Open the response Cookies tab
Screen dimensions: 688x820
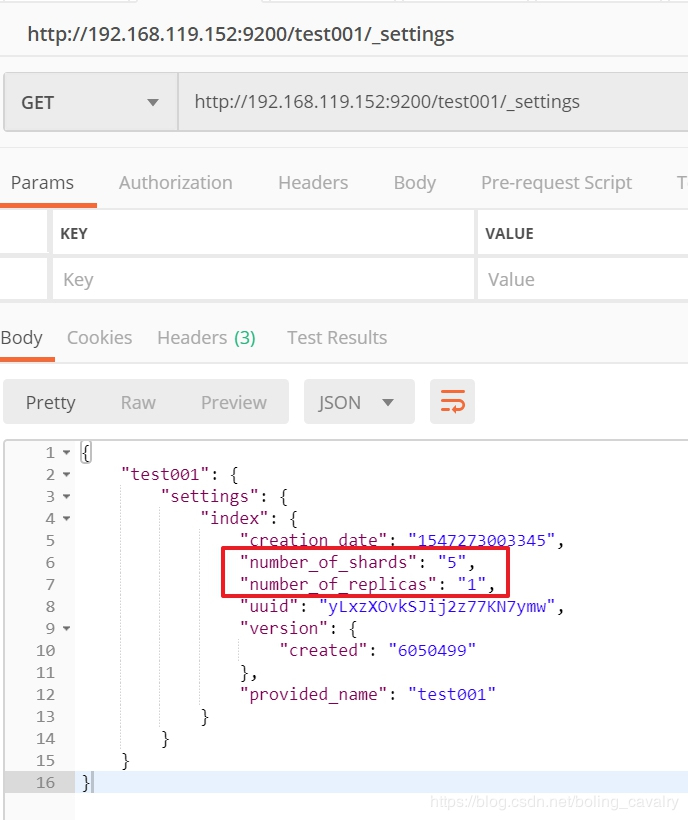(x=99, y=337)
